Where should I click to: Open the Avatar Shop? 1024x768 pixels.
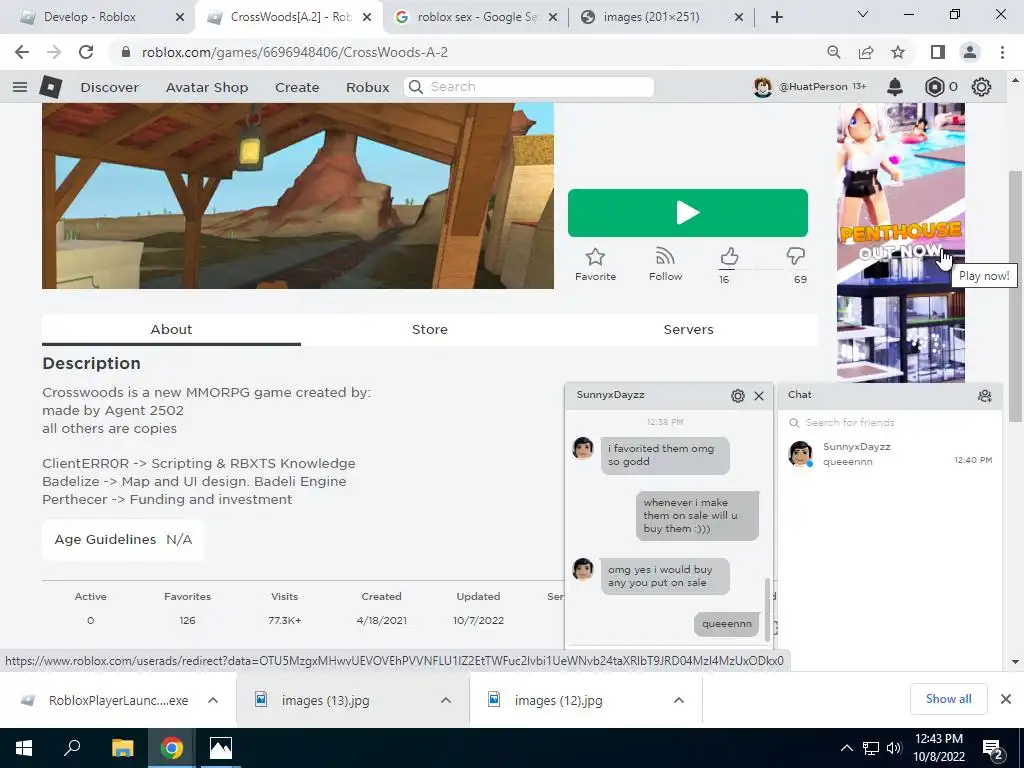pos(206,87)
